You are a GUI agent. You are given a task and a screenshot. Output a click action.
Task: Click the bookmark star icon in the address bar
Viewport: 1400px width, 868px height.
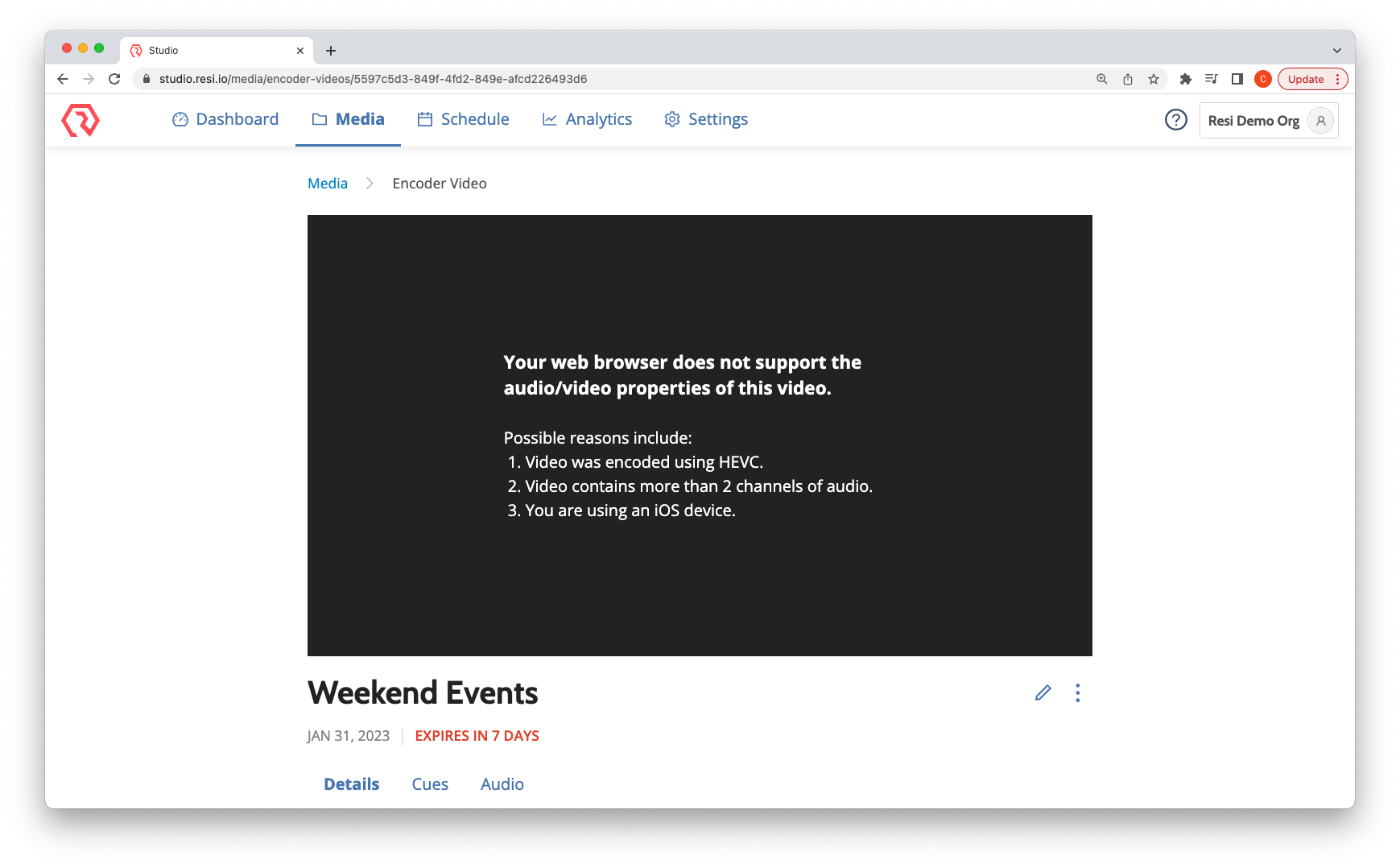point(1154,79)
